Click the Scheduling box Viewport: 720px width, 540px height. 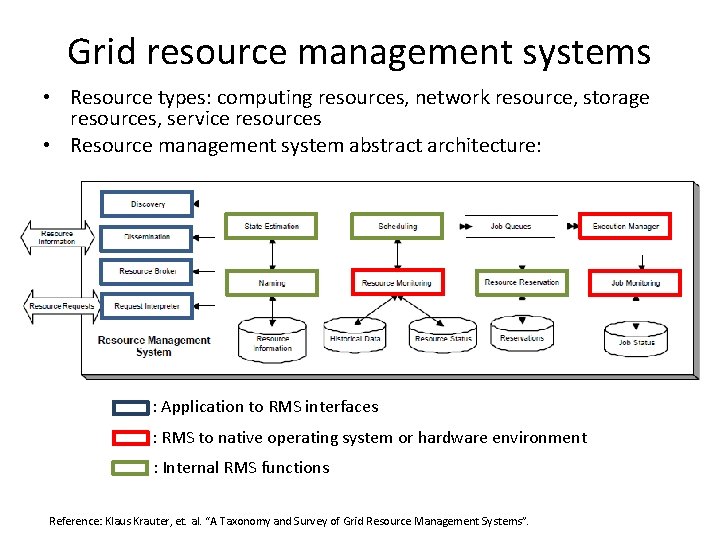[x=397, y=226]
